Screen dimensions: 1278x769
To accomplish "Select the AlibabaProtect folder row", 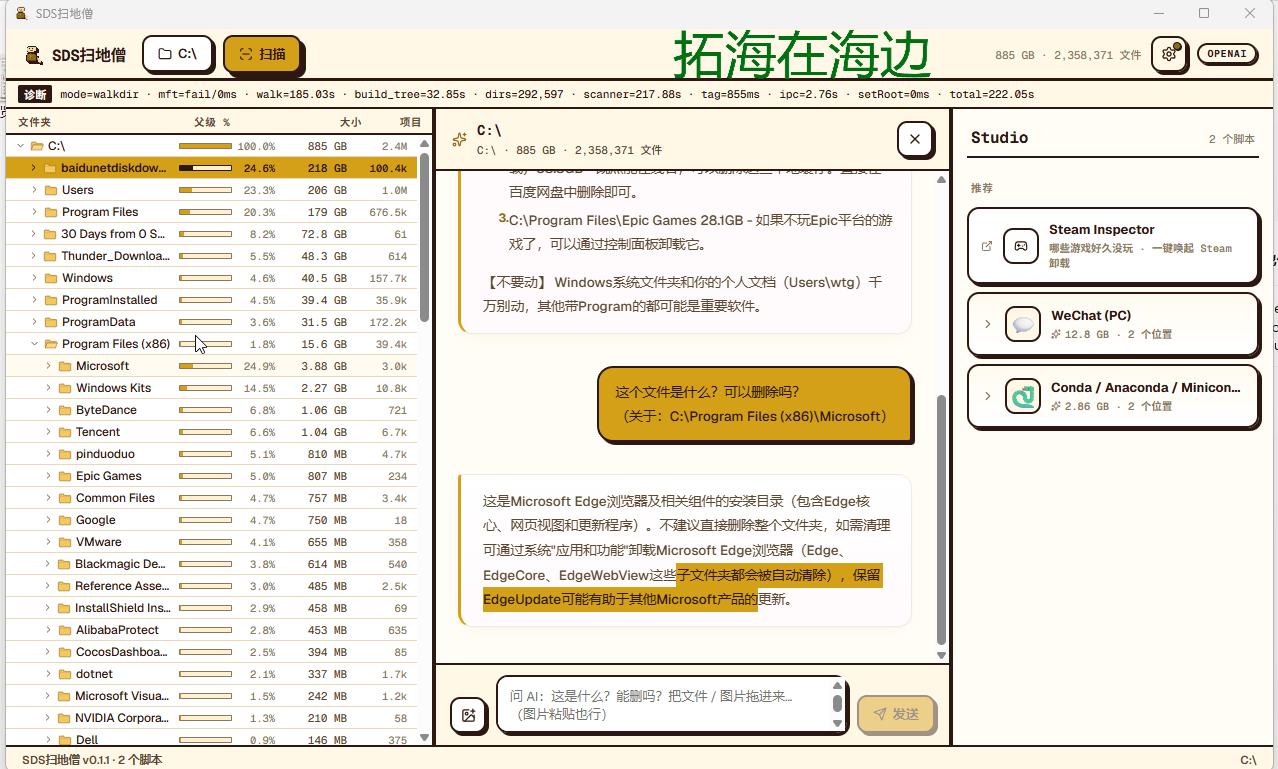I will pyautogui.click(x=212, y=630).
